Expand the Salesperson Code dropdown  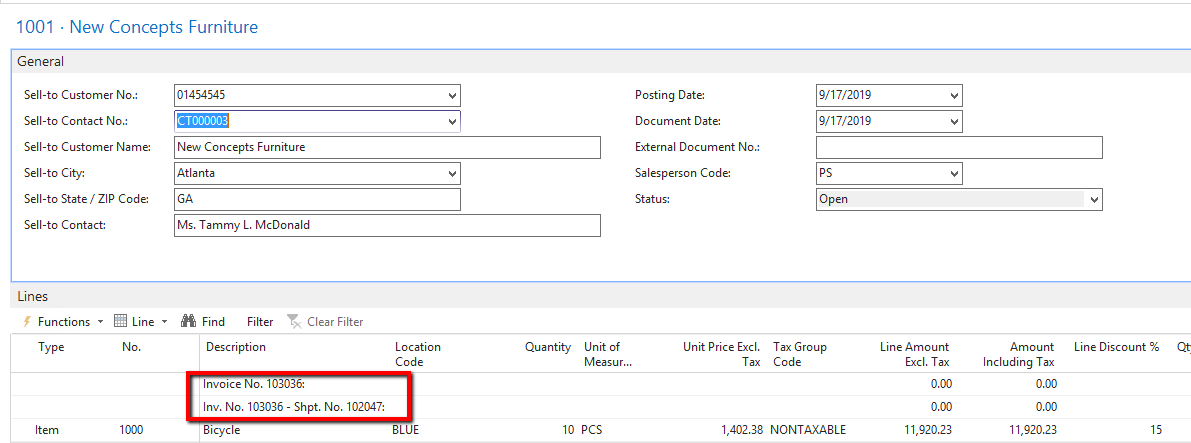pyautogui.click(x=954, y=174)
